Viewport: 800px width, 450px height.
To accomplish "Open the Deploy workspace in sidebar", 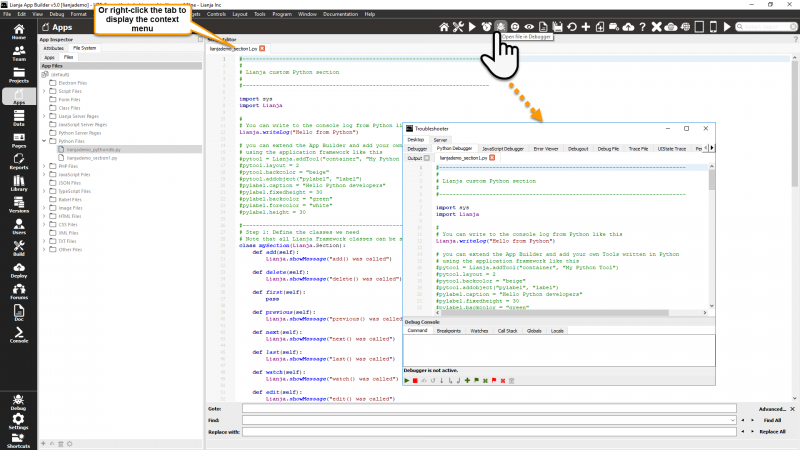I will [19, 270].
